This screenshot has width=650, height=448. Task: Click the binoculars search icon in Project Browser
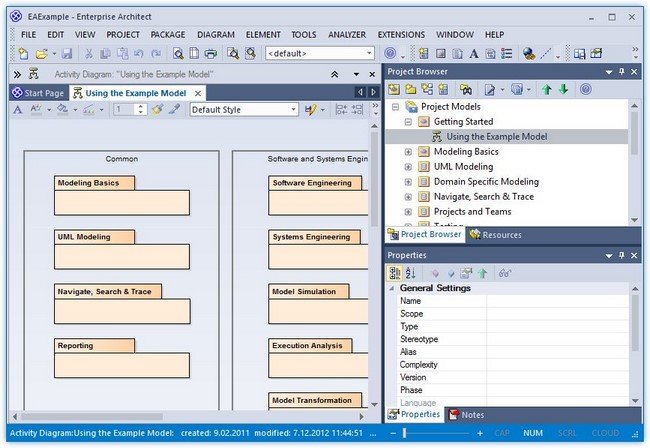coord(466,89)
